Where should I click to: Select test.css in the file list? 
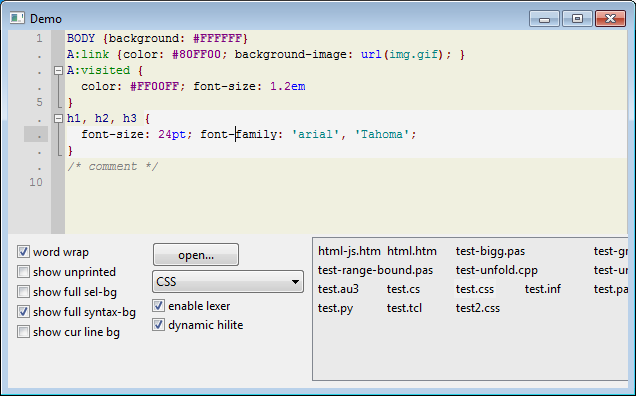point(475,289)
